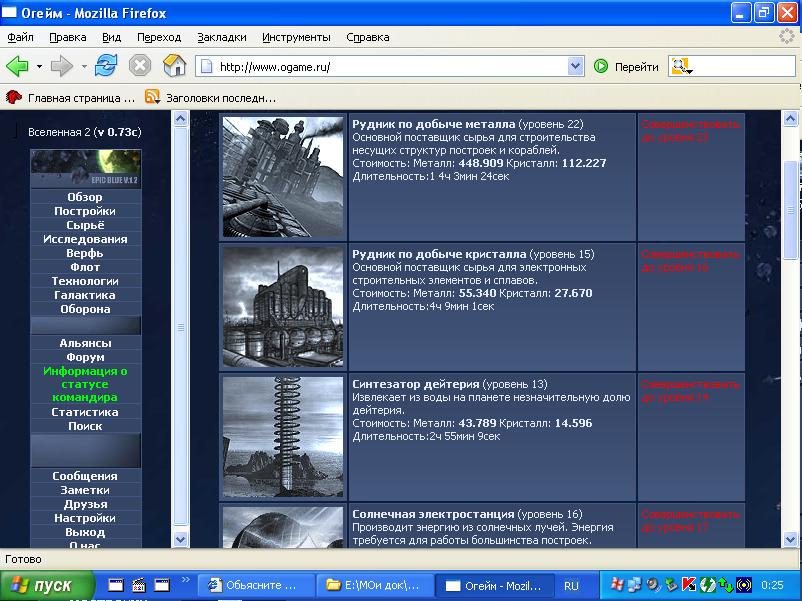
Task: Open Друзья in the game menu
Action: [x=85, y=504]
